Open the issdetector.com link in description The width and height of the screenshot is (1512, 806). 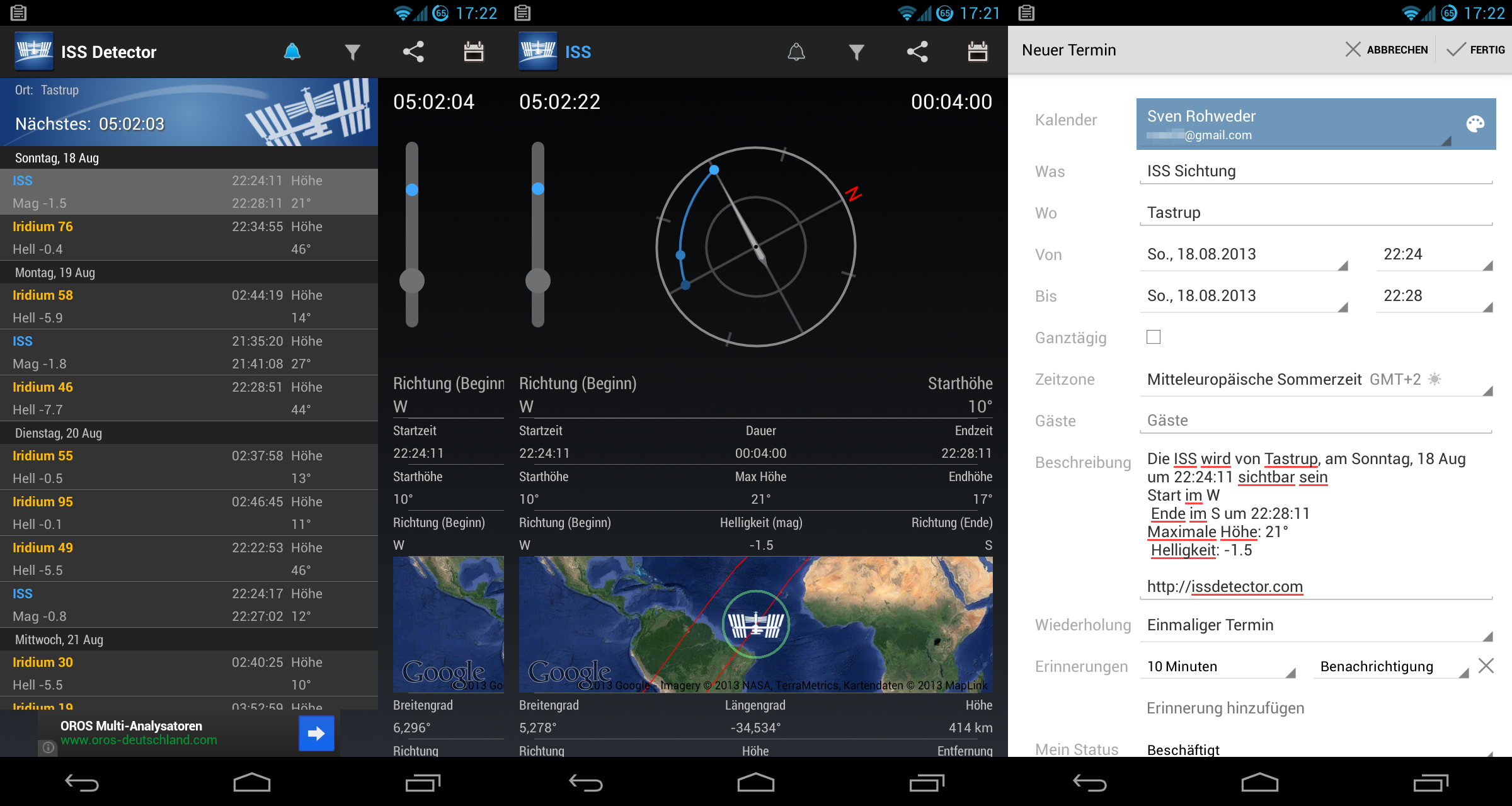[x=1225, y=586]
